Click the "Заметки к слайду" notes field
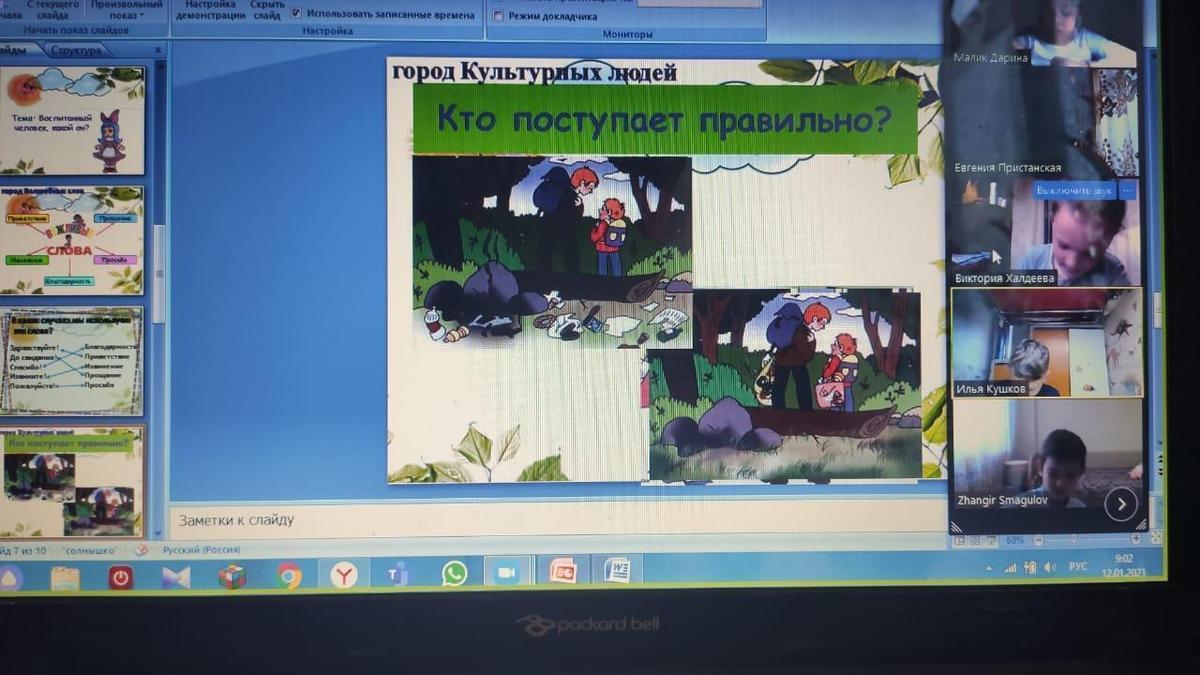1200x675 pixels. click(555, 519)
